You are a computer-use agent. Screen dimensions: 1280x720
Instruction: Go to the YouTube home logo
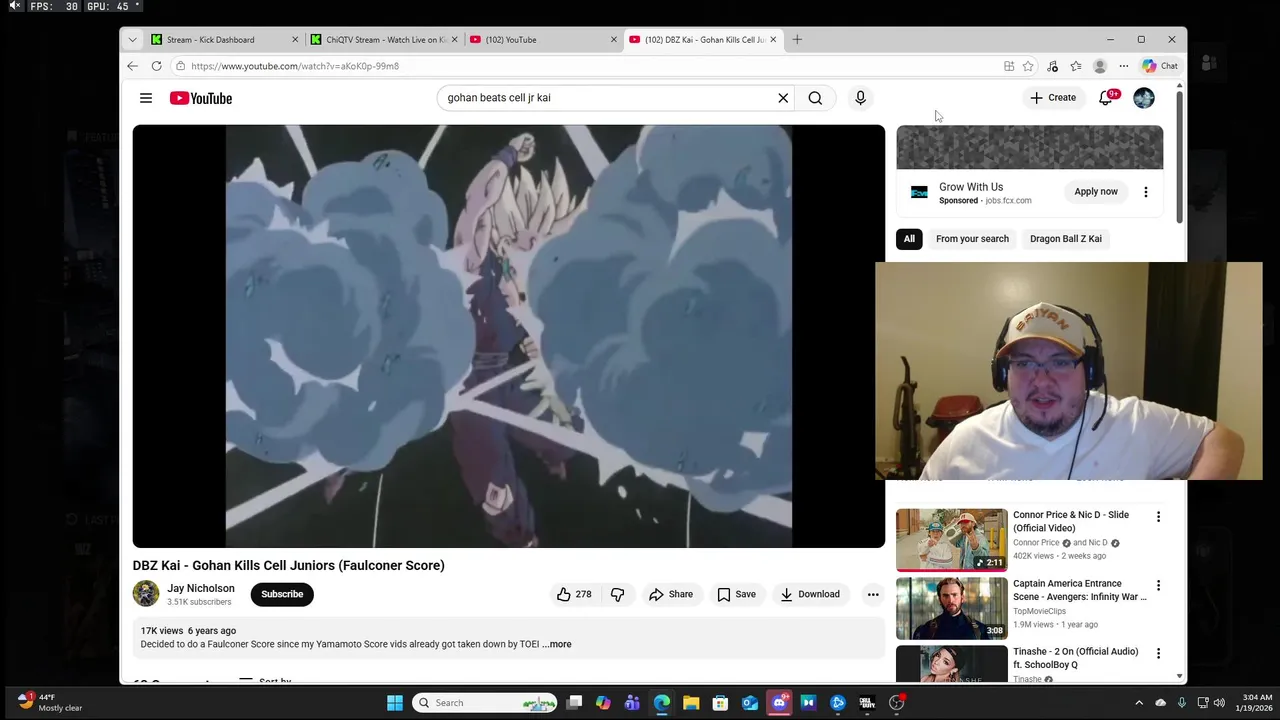click(x=201, y=98)
